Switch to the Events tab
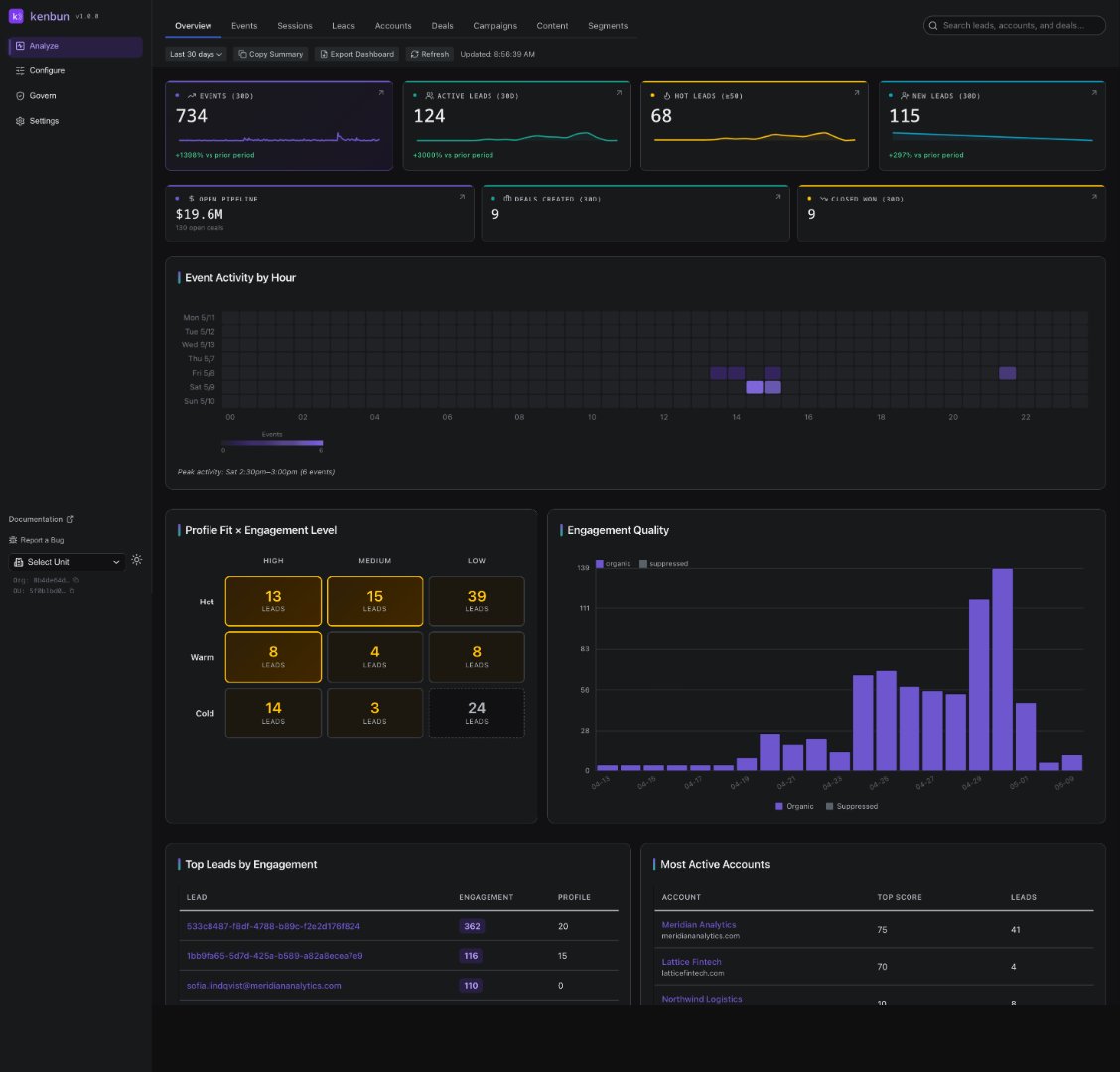Viewport: 1120px width, 1072px height. [244, 26]
